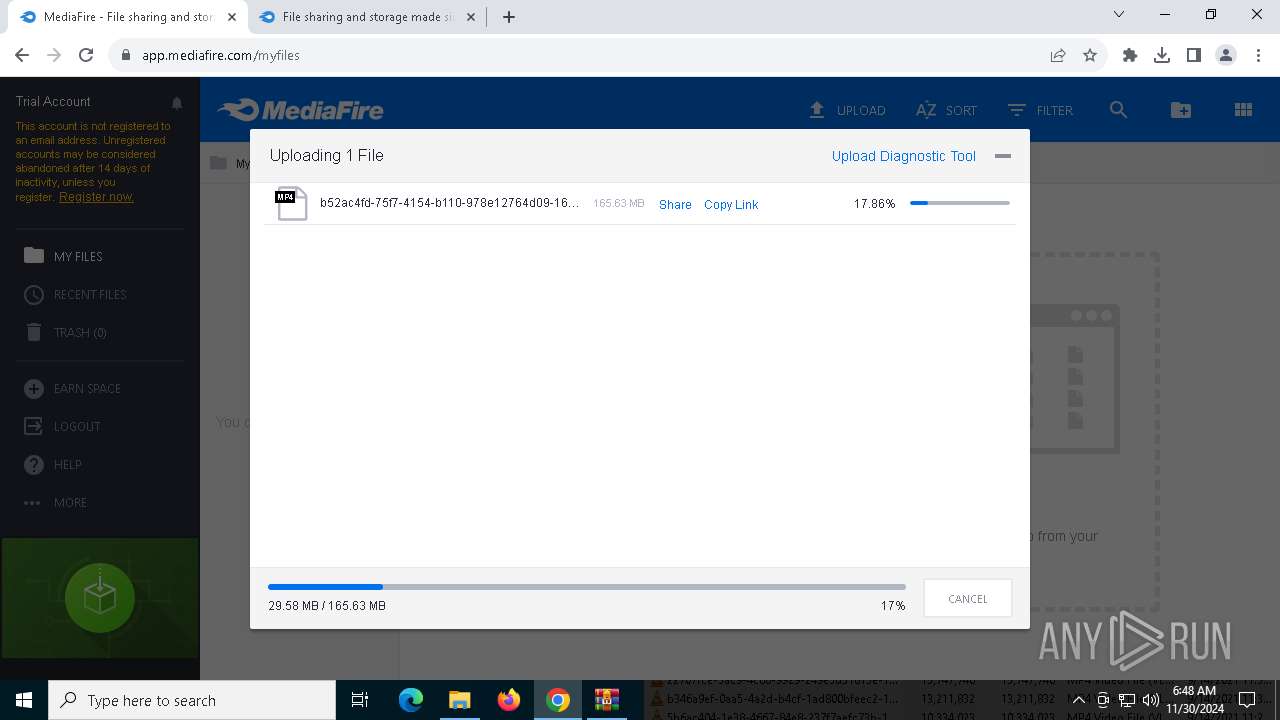1280x720 pixels.
Task: Open the Chrome three-dot menu
Action: [x=1257, y=55]
